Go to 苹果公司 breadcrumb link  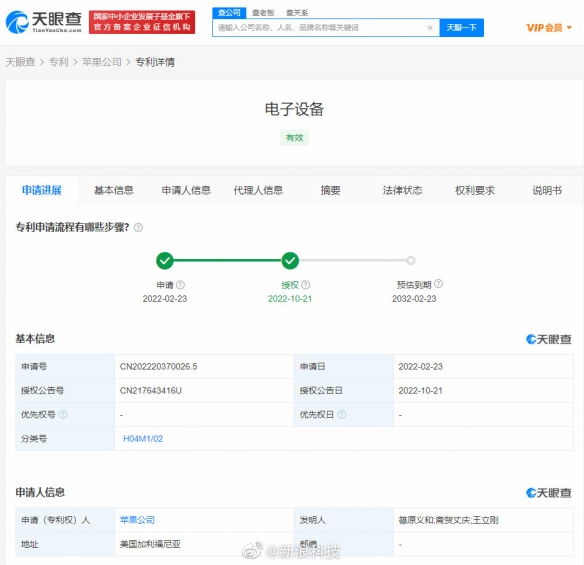click(x=102, y=62)
